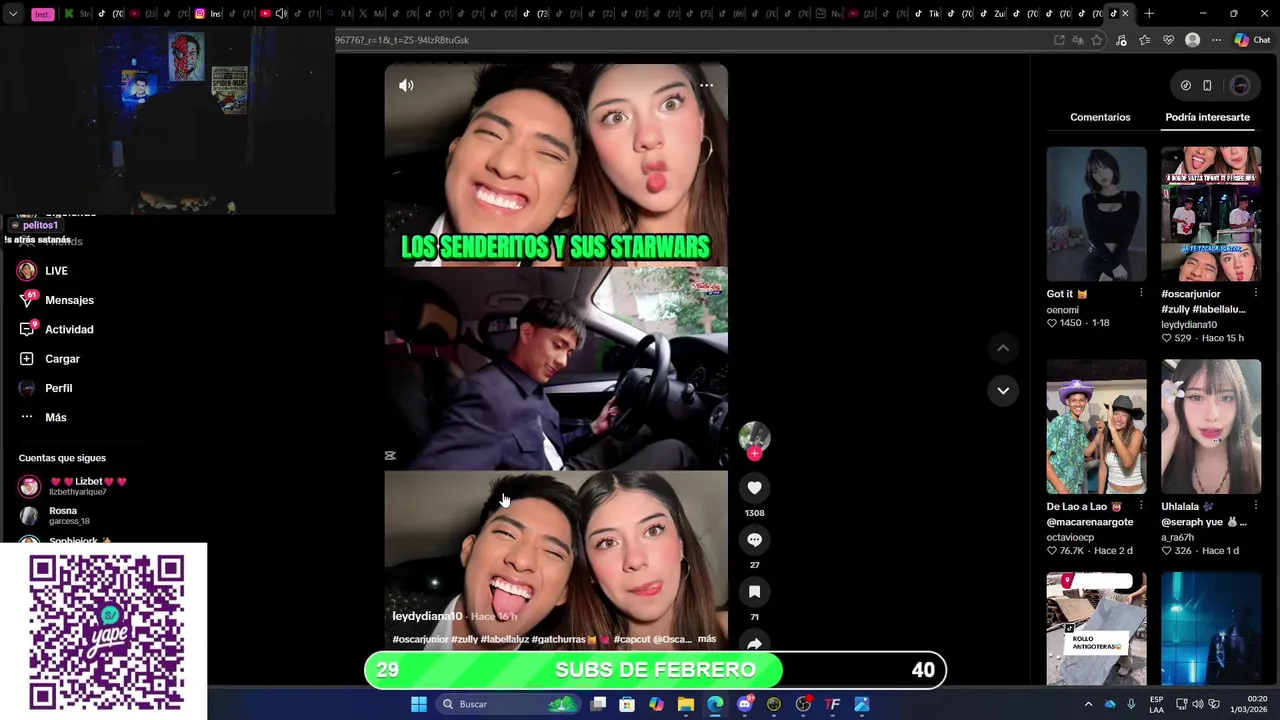Follow creator via red plus badge

pos(754,454)
